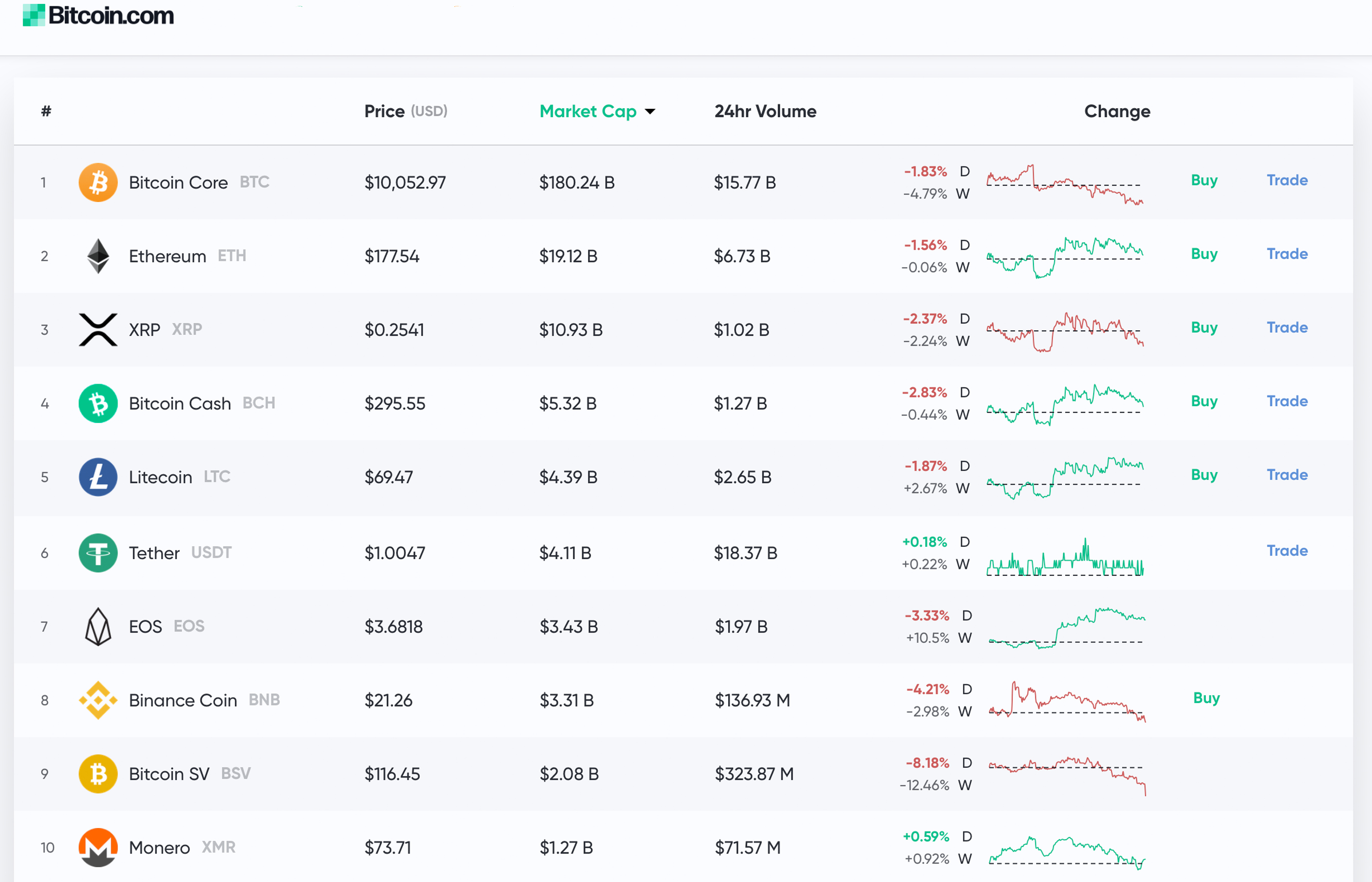Click the $18.37 B Tether volume value
The width and height of the screenshot is (1372, 882).
point(746,553)
